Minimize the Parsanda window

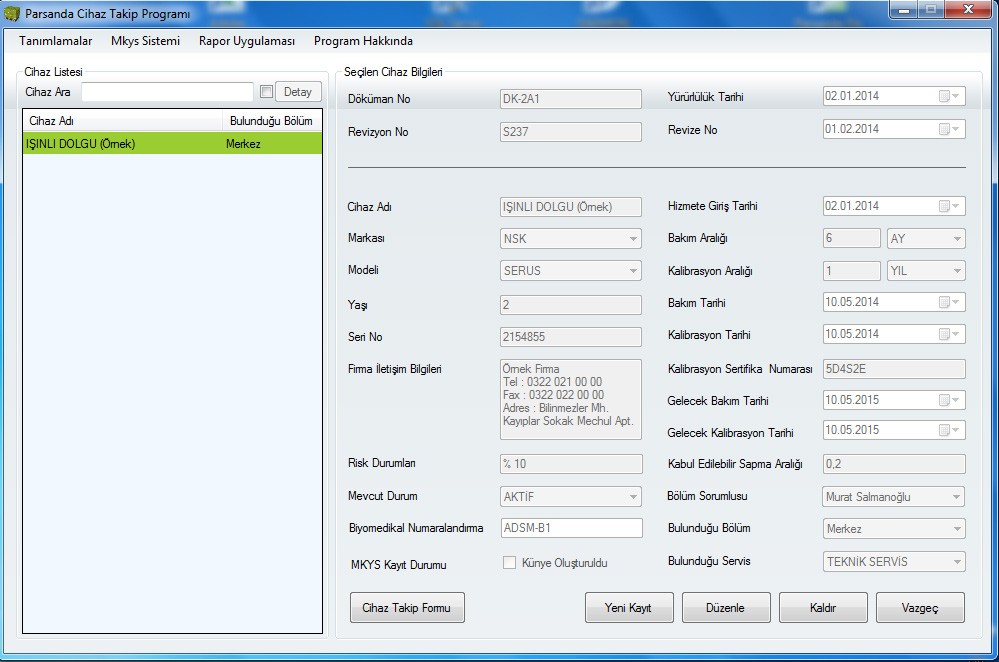tap(903, 10)
